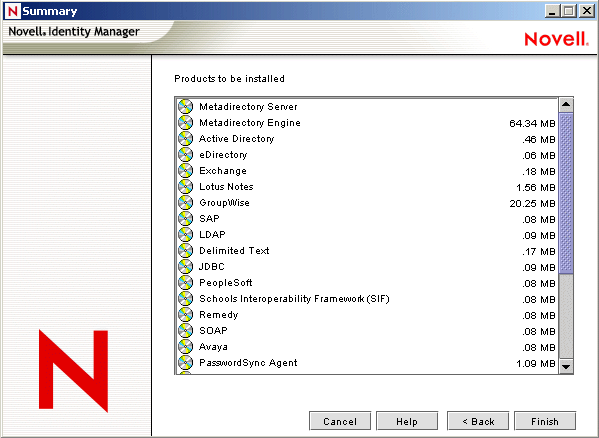Screen dimensions: 599x438
Task: Click the disc icon beside PeopleSoft
Action: click(186, 283)
